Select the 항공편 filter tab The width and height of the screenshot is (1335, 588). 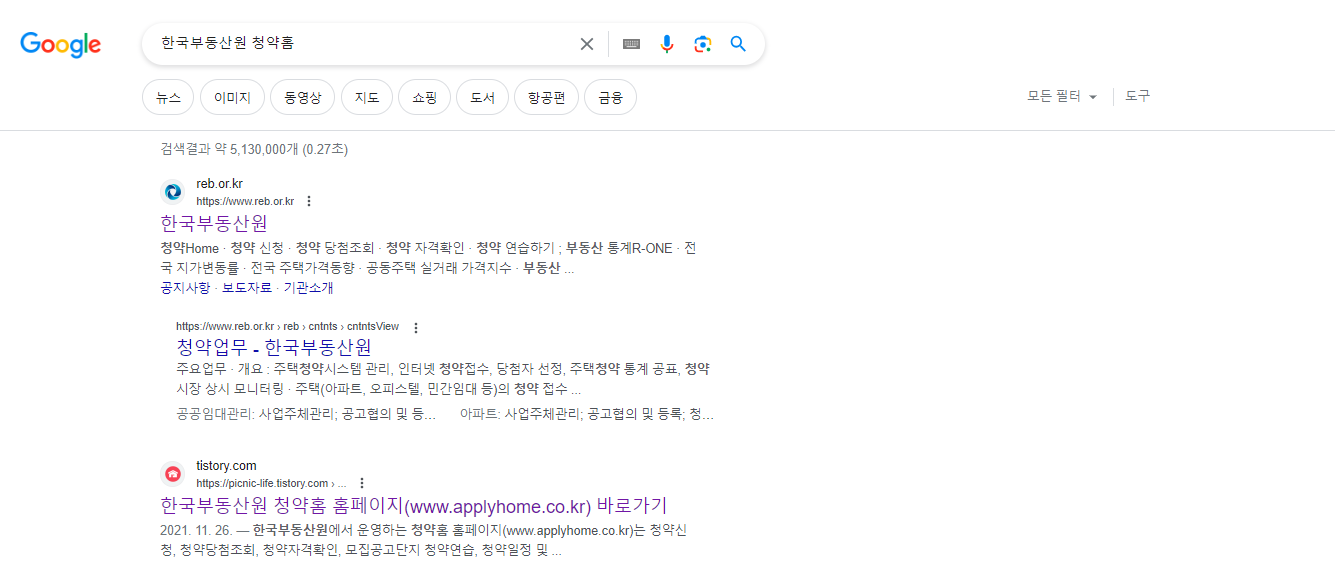[x=546, y=98]
